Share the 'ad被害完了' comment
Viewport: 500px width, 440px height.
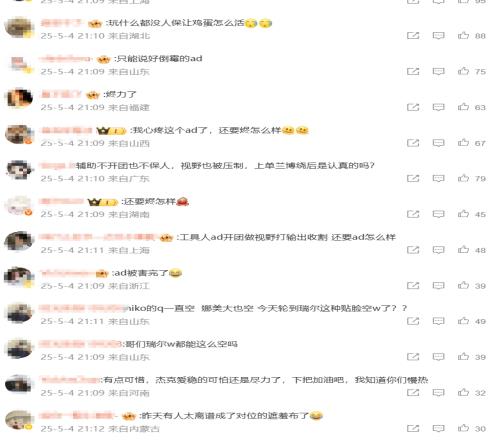(413, 285)
